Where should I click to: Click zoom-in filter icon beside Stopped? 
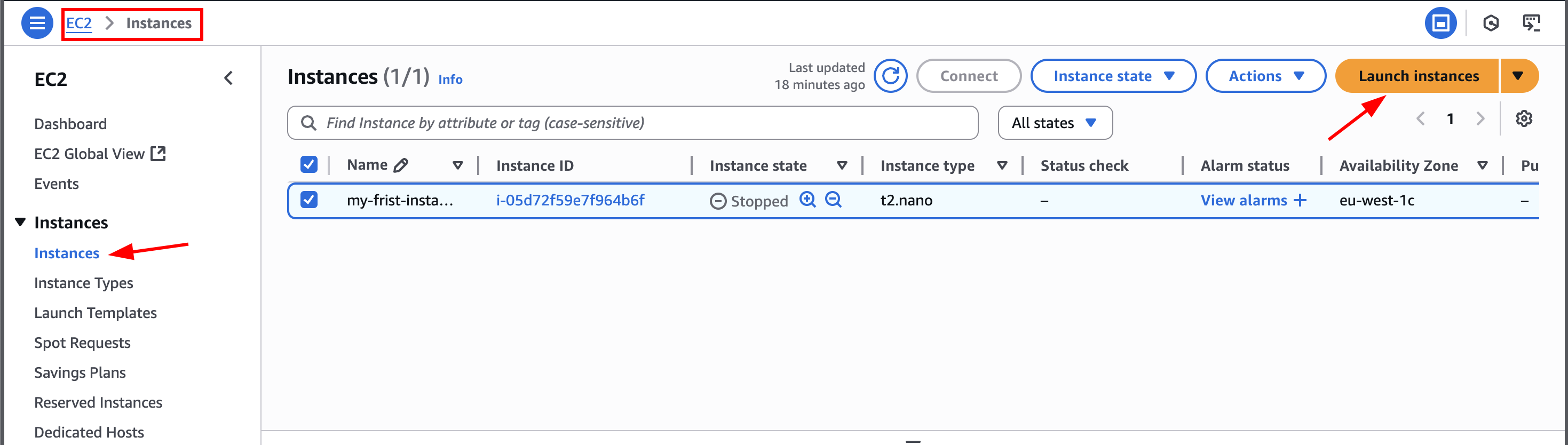tap(807, 200)
